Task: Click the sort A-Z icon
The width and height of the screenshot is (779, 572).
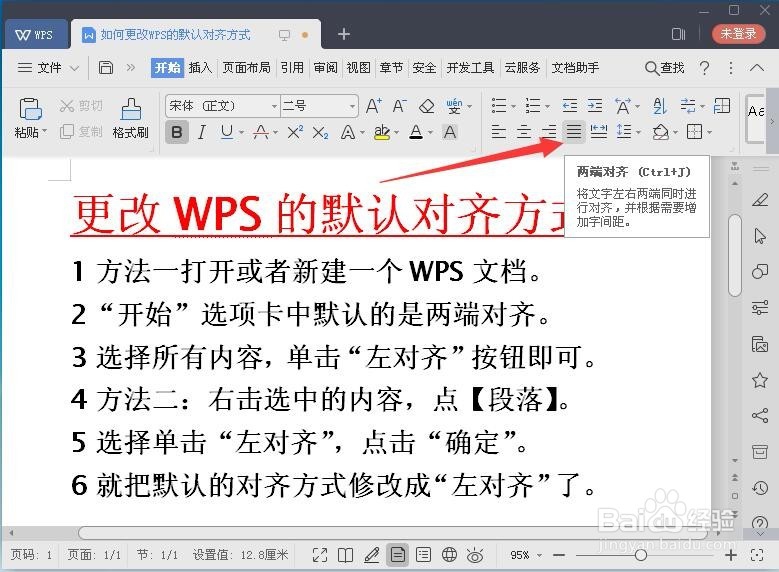Action: [659, 106]
